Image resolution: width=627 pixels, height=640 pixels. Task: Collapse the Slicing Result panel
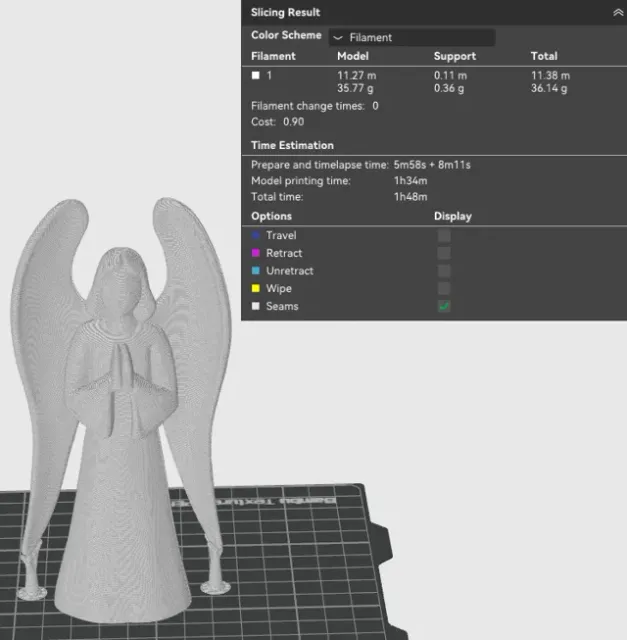[x=618, y=13]
